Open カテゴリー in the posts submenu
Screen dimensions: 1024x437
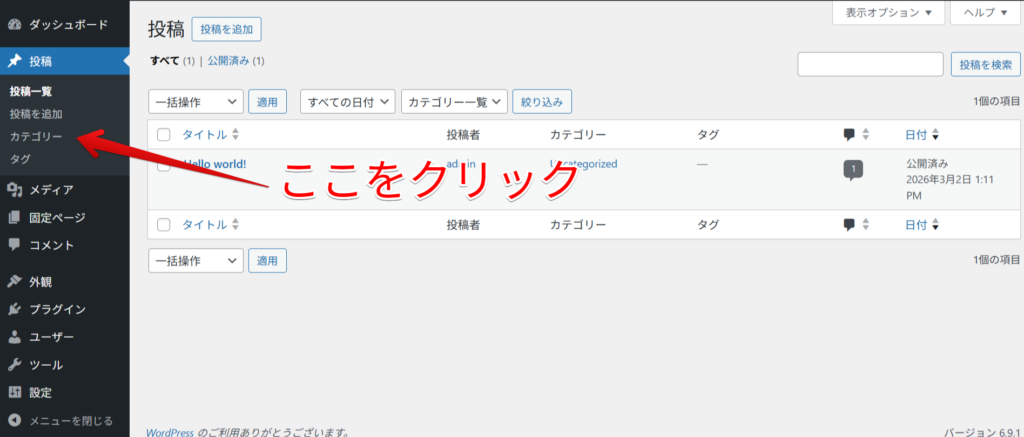(x=36, y=136)
